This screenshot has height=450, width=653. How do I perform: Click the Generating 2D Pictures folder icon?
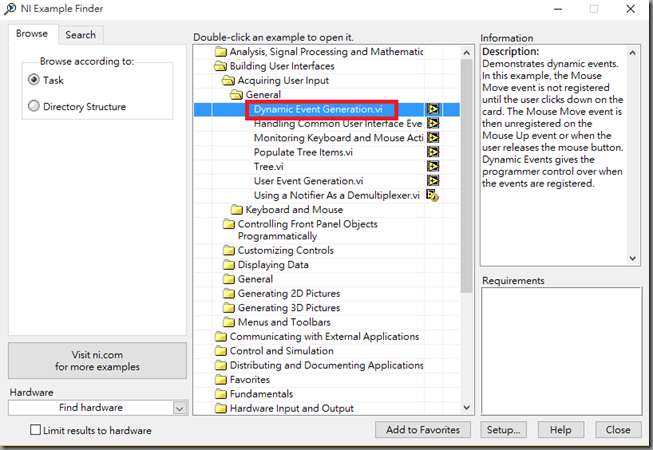tap(228, 293)
